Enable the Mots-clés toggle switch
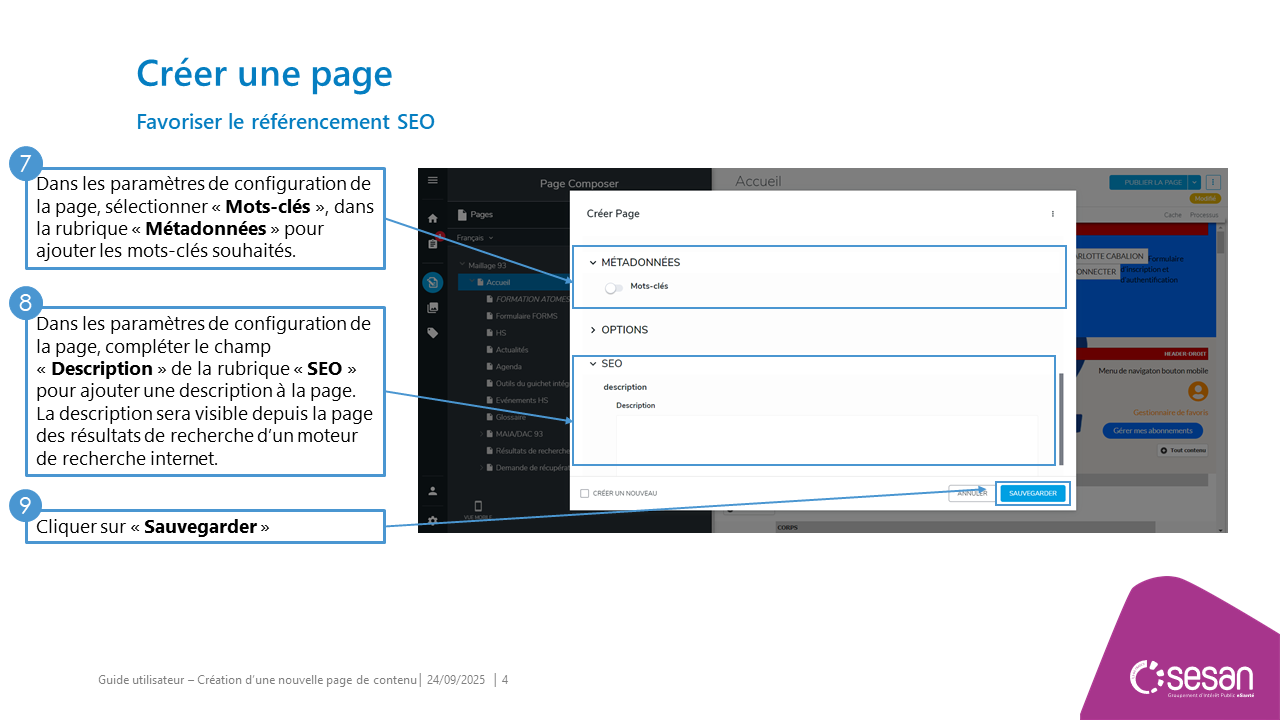The image size is (1280, 720). 613,287
